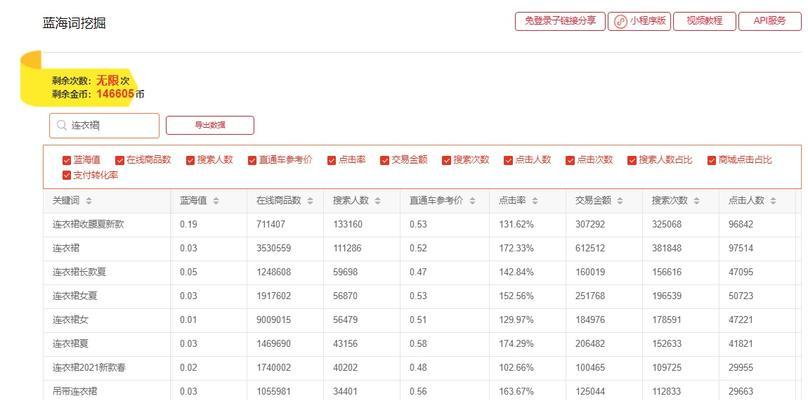Click search count cell 34401

click(345, 391)
